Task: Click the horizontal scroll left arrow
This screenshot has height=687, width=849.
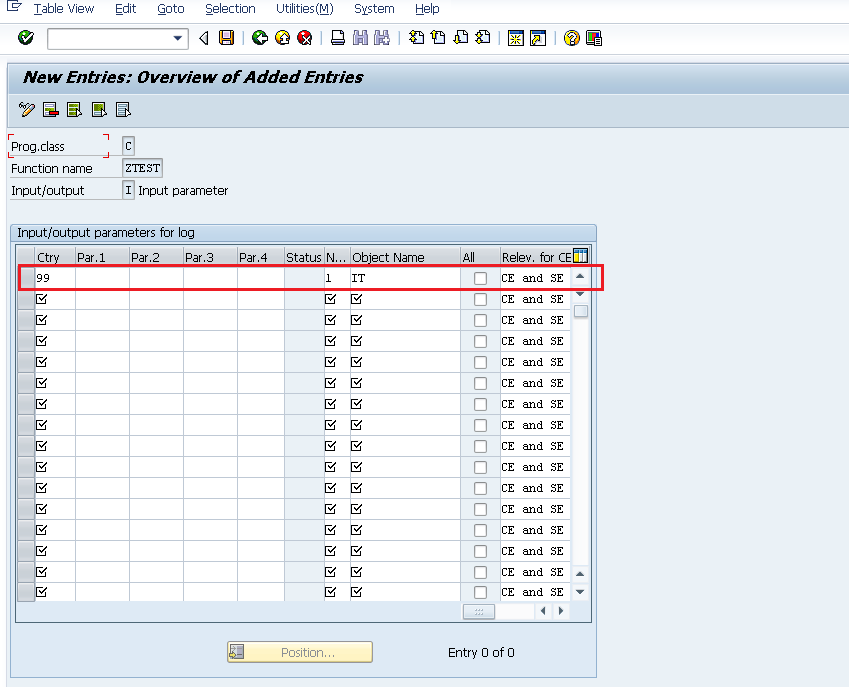Action: [543, 611]
